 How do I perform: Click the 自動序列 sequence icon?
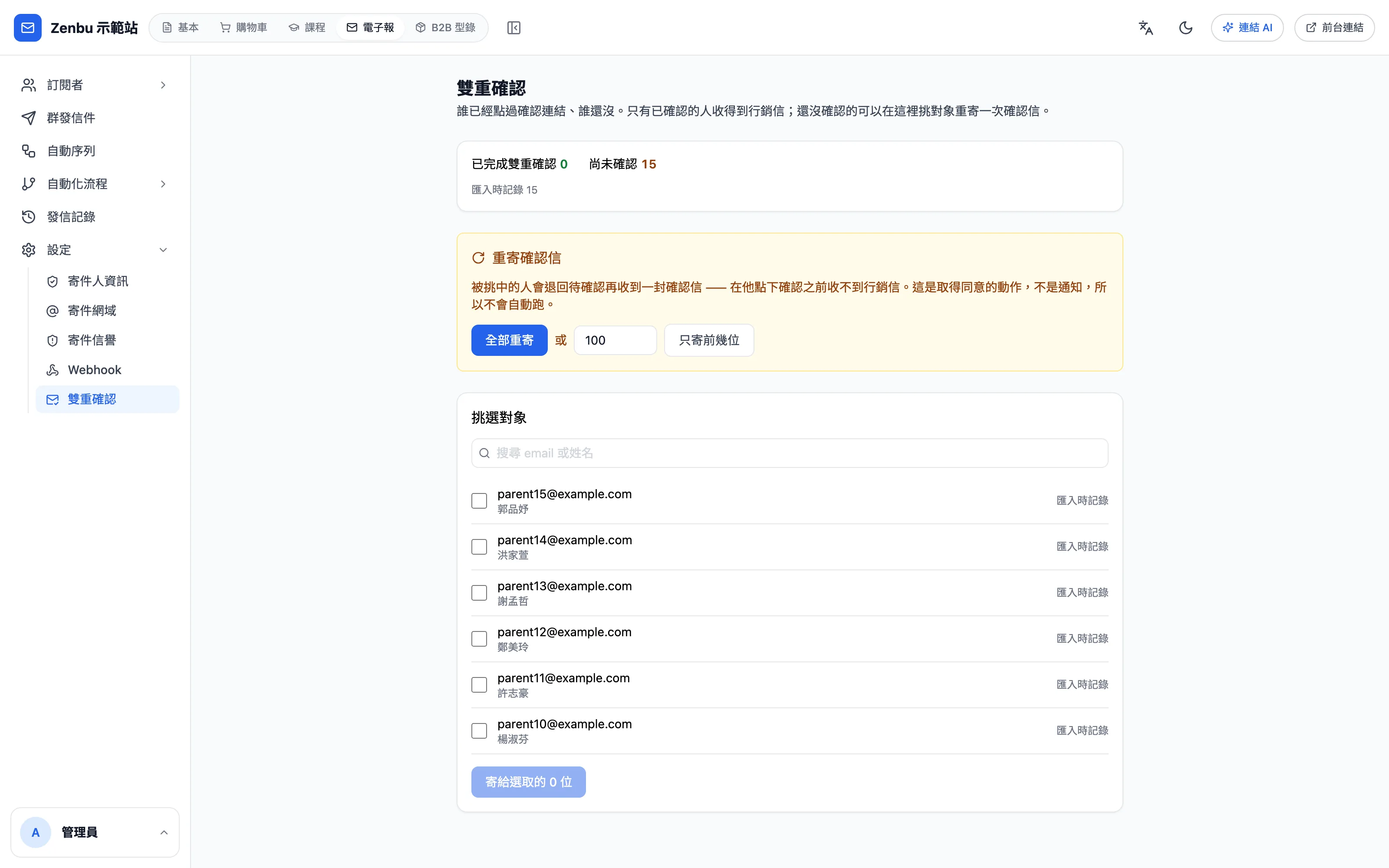pyautogui.click(x=29, y=151)
